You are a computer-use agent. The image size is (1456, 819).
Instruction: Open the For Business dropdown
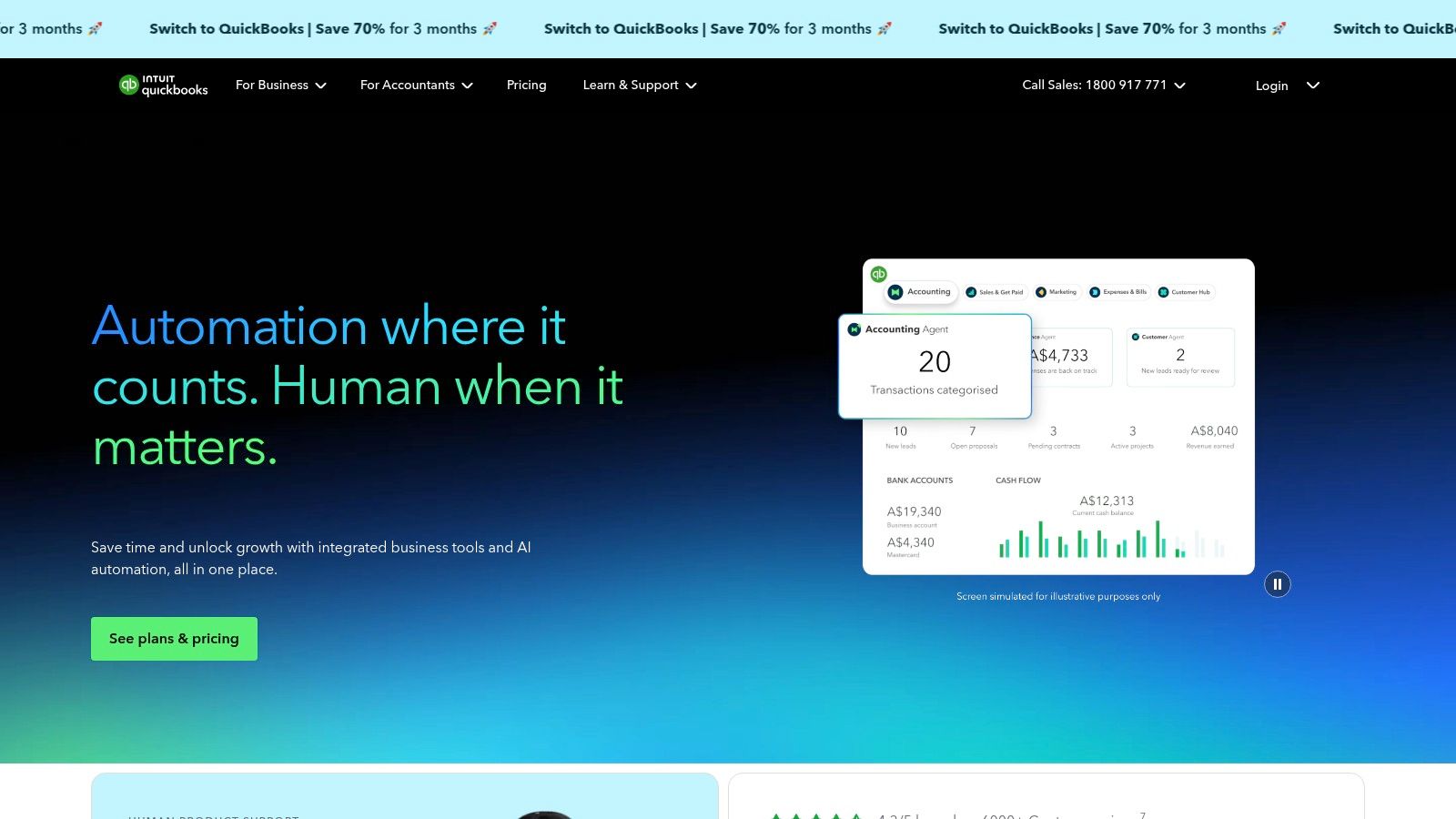pyautogui.click(x=280, y=85)
